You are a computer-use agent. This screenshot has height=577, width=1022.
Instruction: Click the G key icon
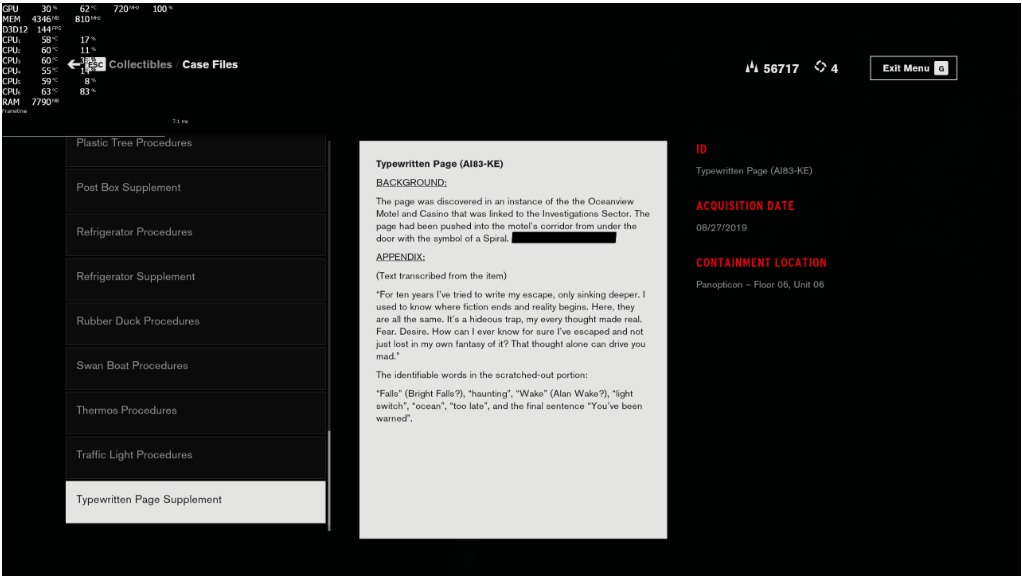[941, 68]
